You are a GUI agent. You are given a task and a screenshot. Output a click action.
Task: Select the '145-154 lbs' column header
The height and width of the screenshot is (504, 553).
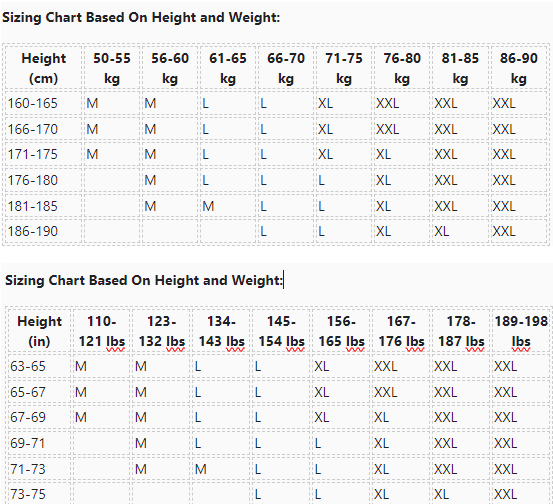(281, 331)
